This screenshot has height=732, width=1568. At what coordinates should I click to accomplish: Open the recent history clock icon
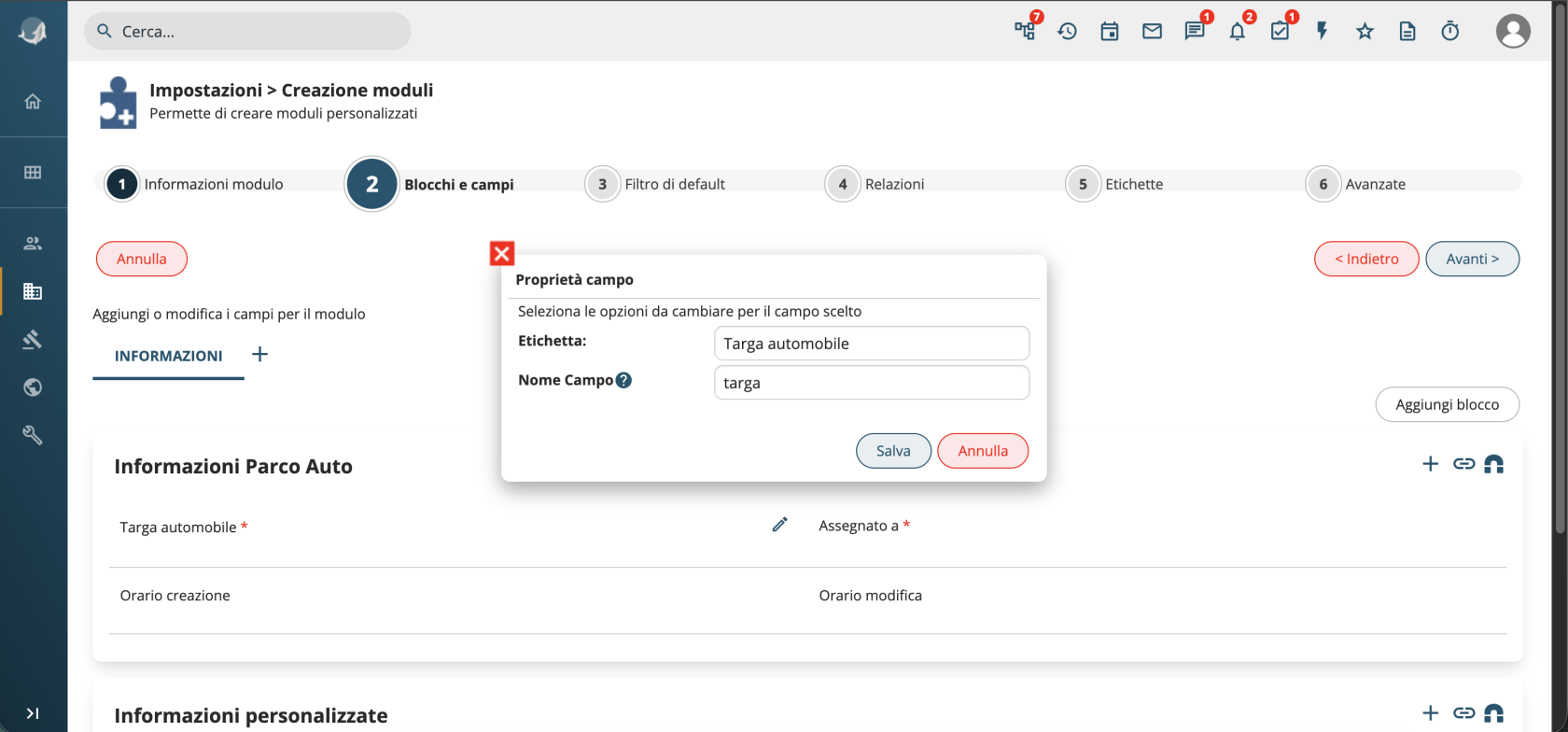coord(1067,31)
